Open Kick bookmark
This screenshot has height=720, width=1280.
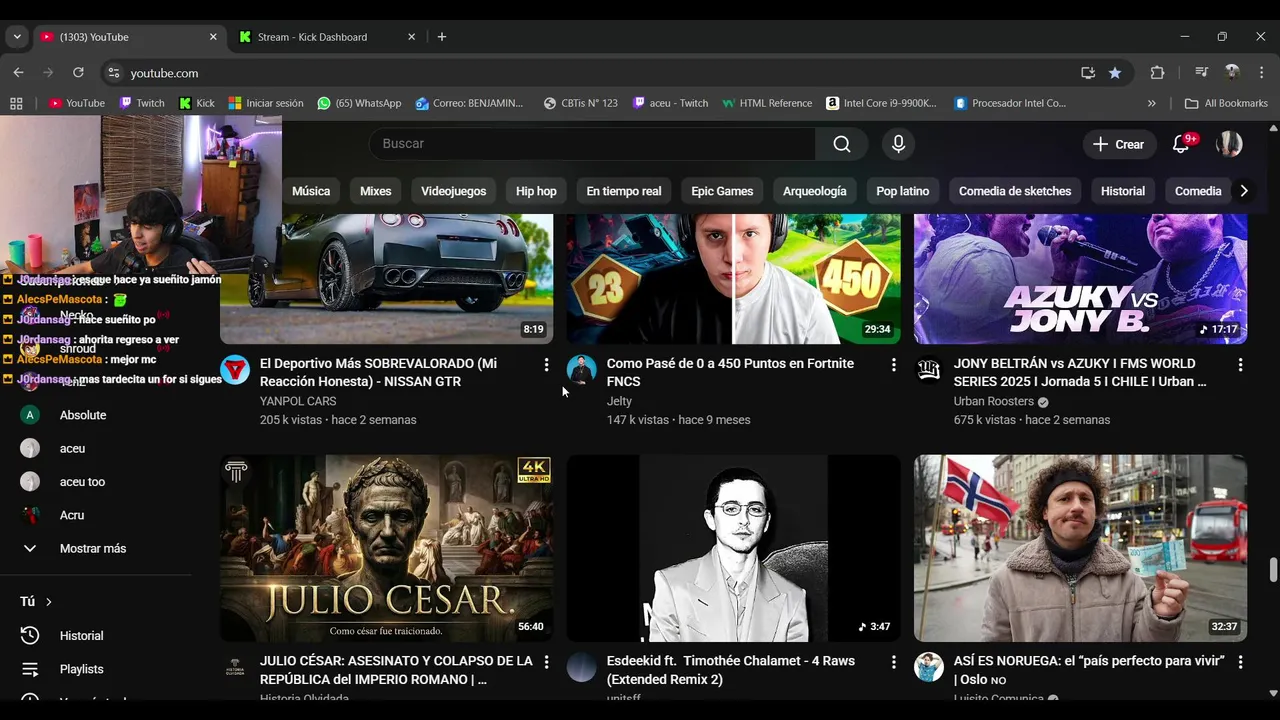pos(197,103)
